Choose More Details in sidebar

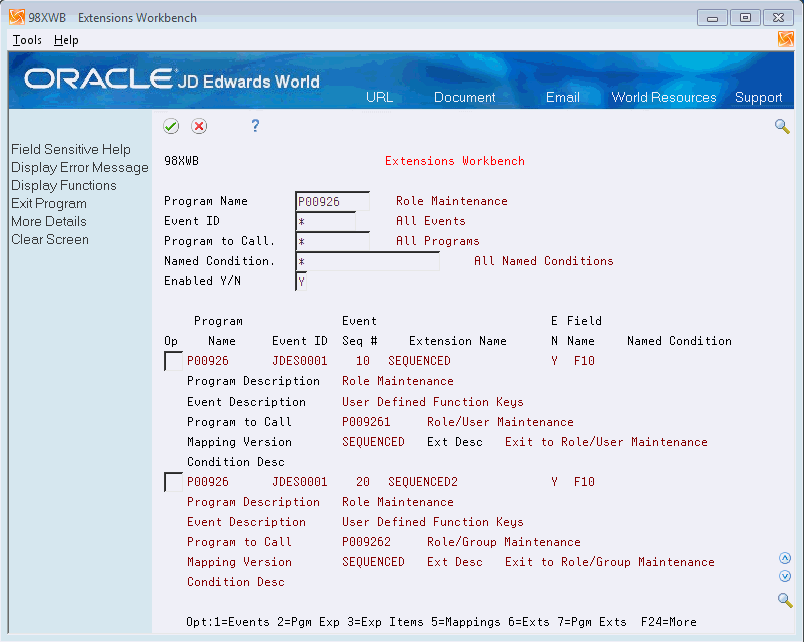click(49, 222)
